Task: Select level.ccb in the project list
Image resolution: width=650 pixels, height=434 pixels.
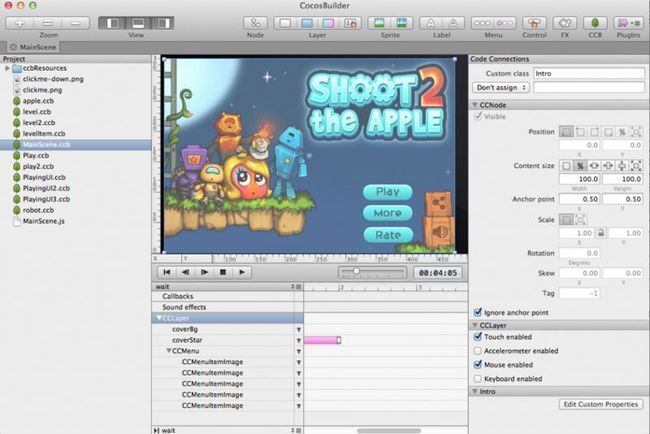Action: pyautogui.click(x=36, y=112)
